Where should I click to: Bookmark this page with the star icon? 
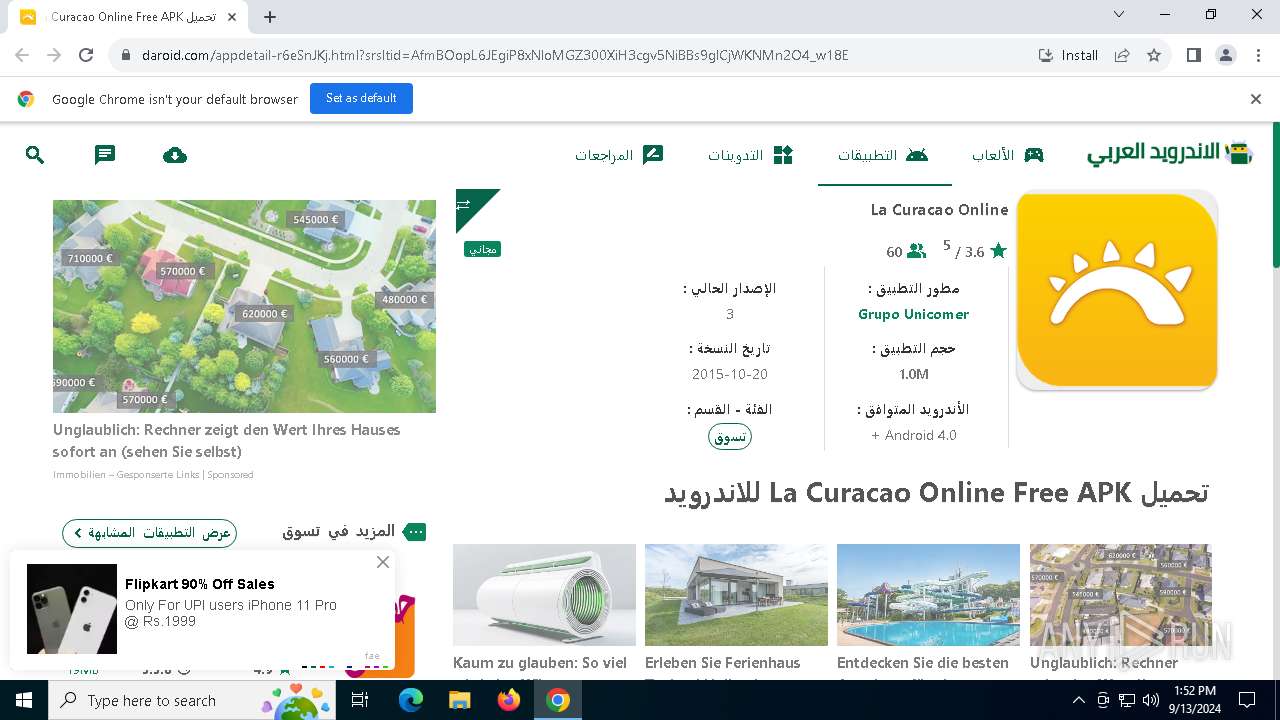point(1154,55)
